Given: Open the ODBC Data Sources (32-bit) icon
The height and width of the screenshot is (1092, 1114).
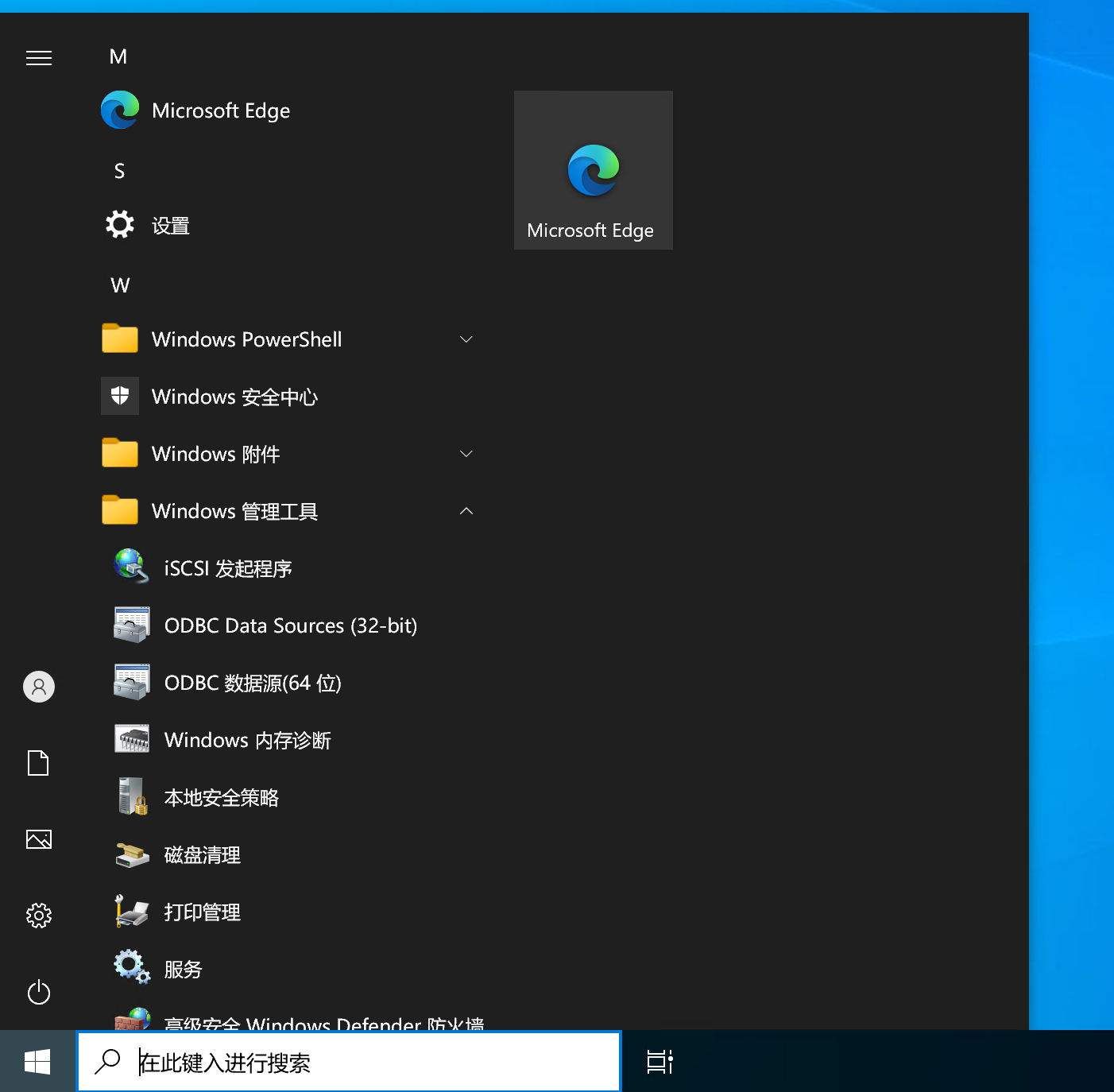Looking at the screenshot, I should coord(131,625).
